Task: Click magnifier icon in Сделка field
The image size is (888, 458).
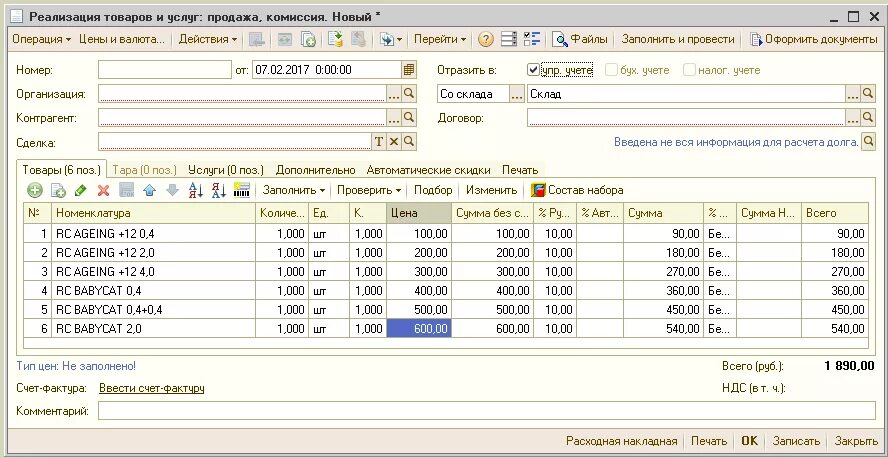Action: click(409, 142)
